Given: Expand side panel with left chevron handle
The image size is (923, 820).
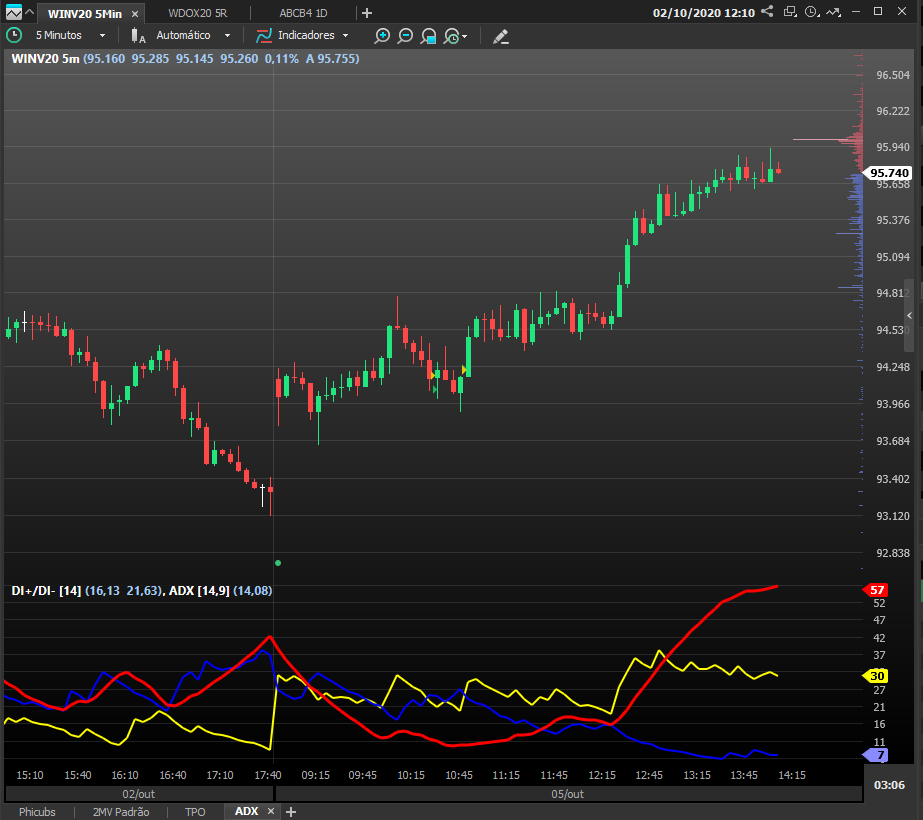Looking at the screenshot, I should pos(909,316).
